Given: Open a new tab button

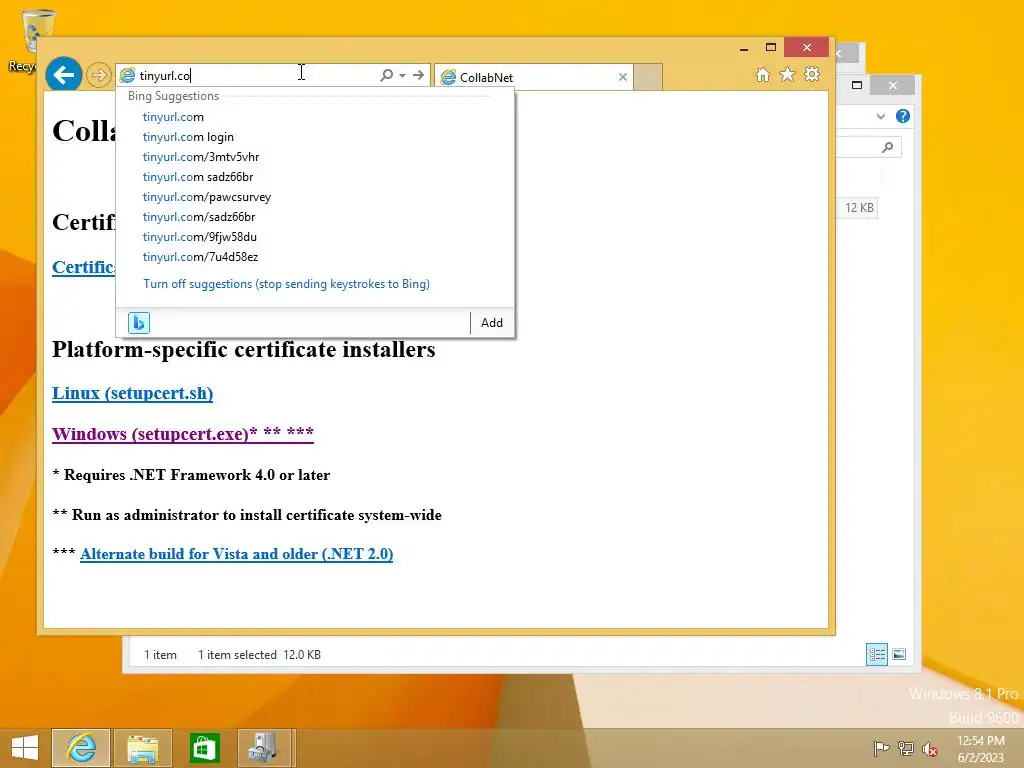Looking at the screenshot, I should tap(648, 77).
